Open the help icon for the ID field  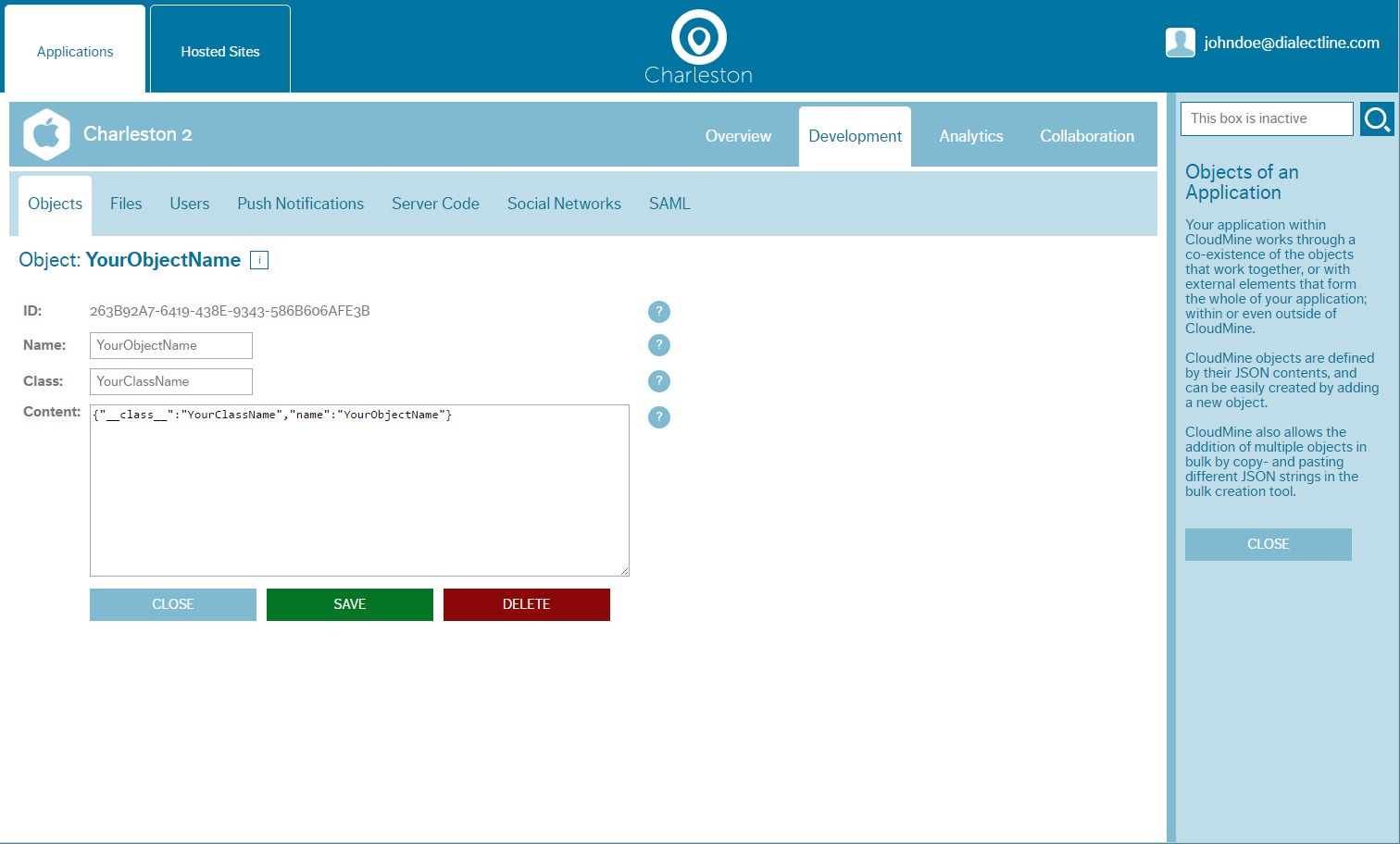click(659, 312)
